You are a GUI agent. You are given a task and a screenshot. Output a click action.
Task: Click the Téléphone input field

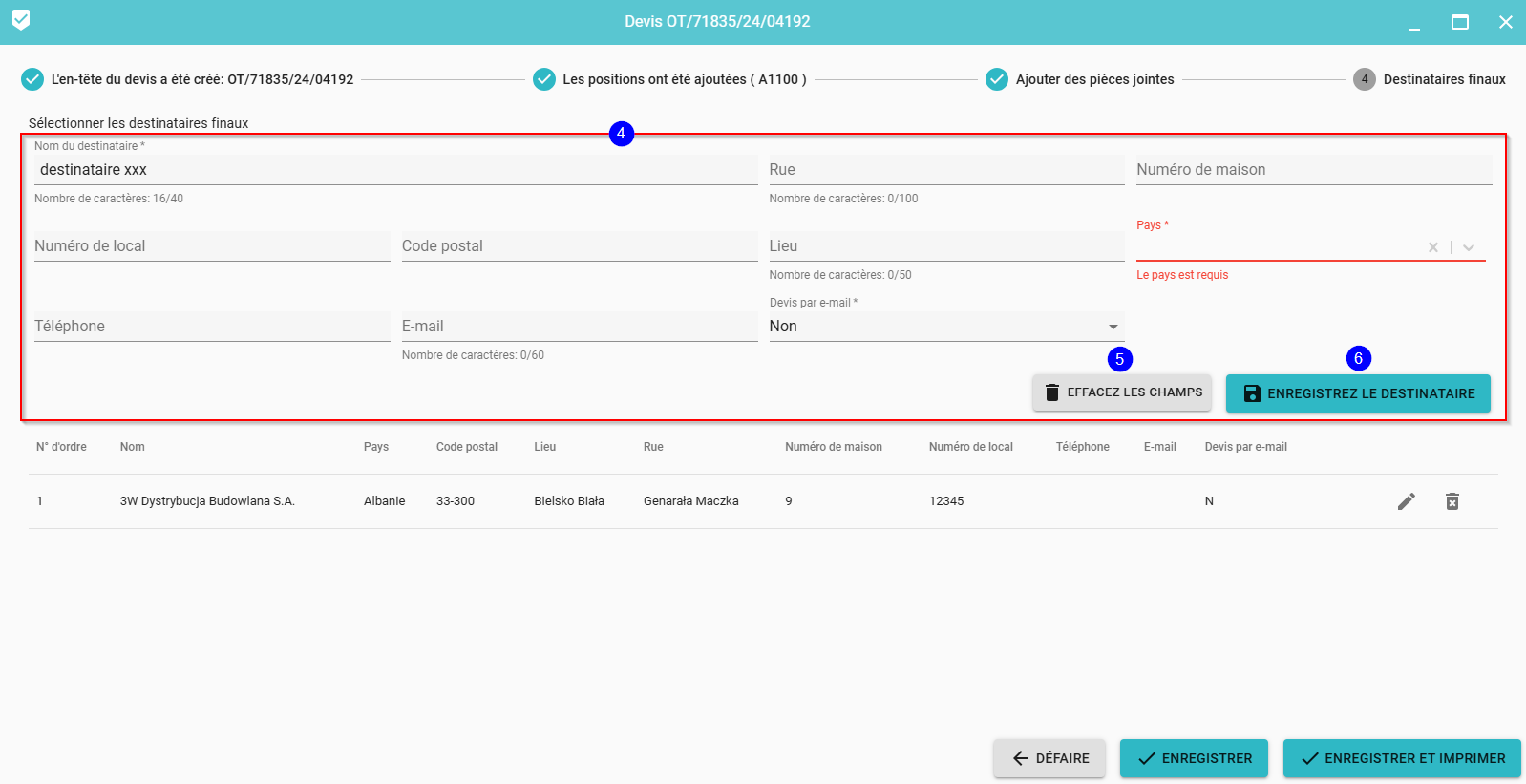coord(211,327)
